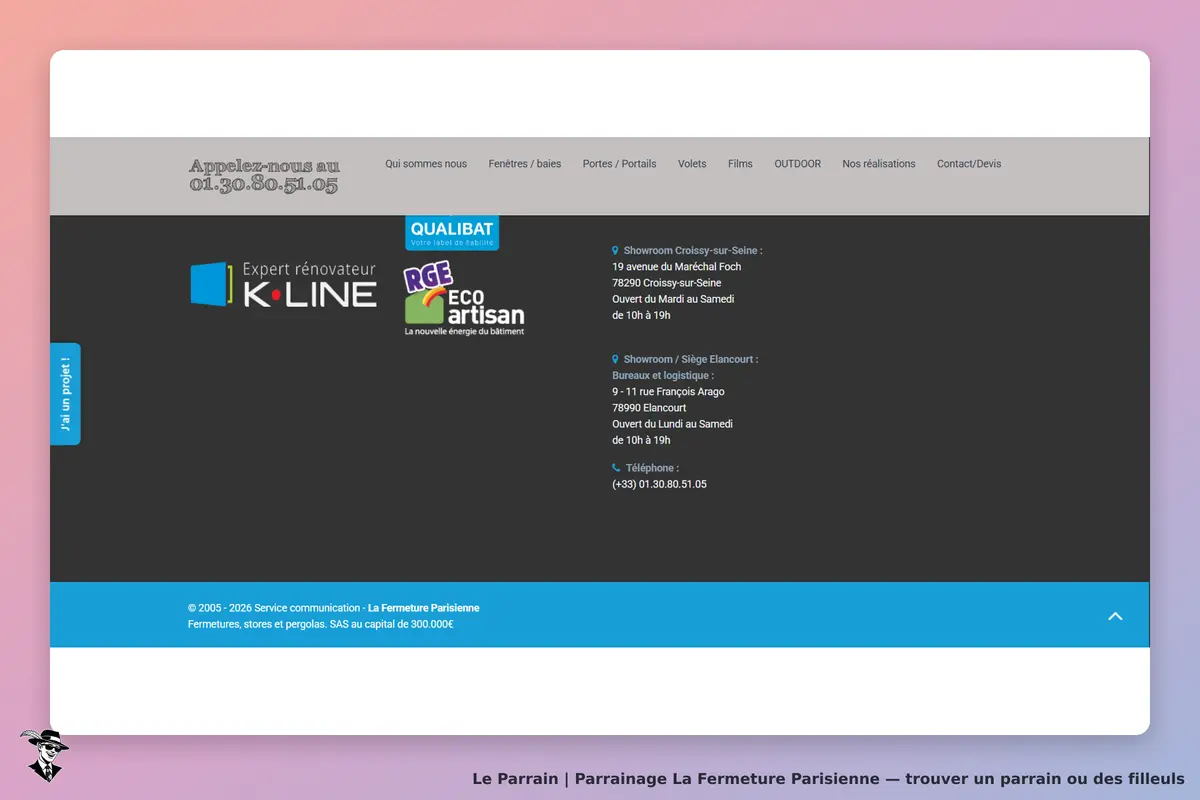Click Ouvert du Mardi au Samedi text
This screenshot has height=800, width=1200.
(673, 299)
